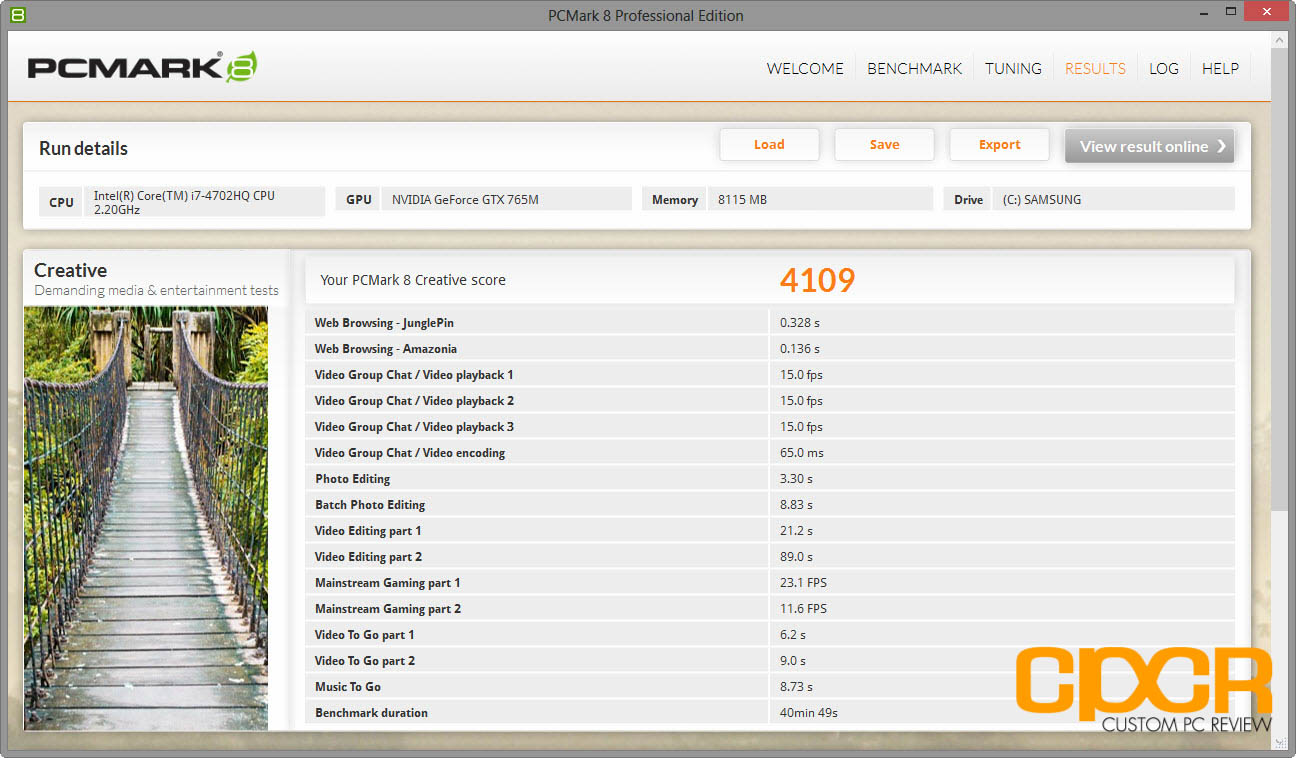Select 'Video Group Chat / Video playback 1' row
This screenshot has height=758, width=1296.
click(x=770, y=375)
